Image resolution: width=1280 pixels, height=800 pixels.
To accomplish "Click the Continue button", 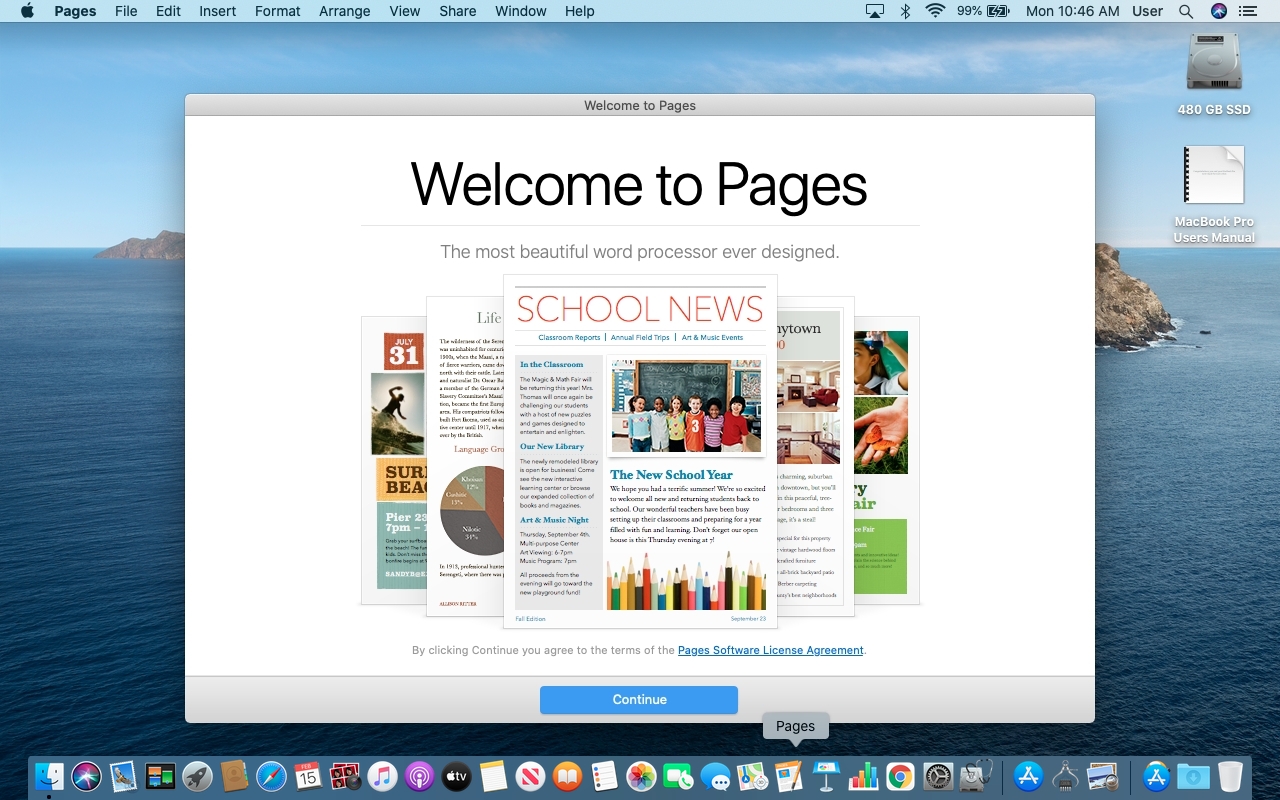I will pyautogui.click(x=639, y=700).
